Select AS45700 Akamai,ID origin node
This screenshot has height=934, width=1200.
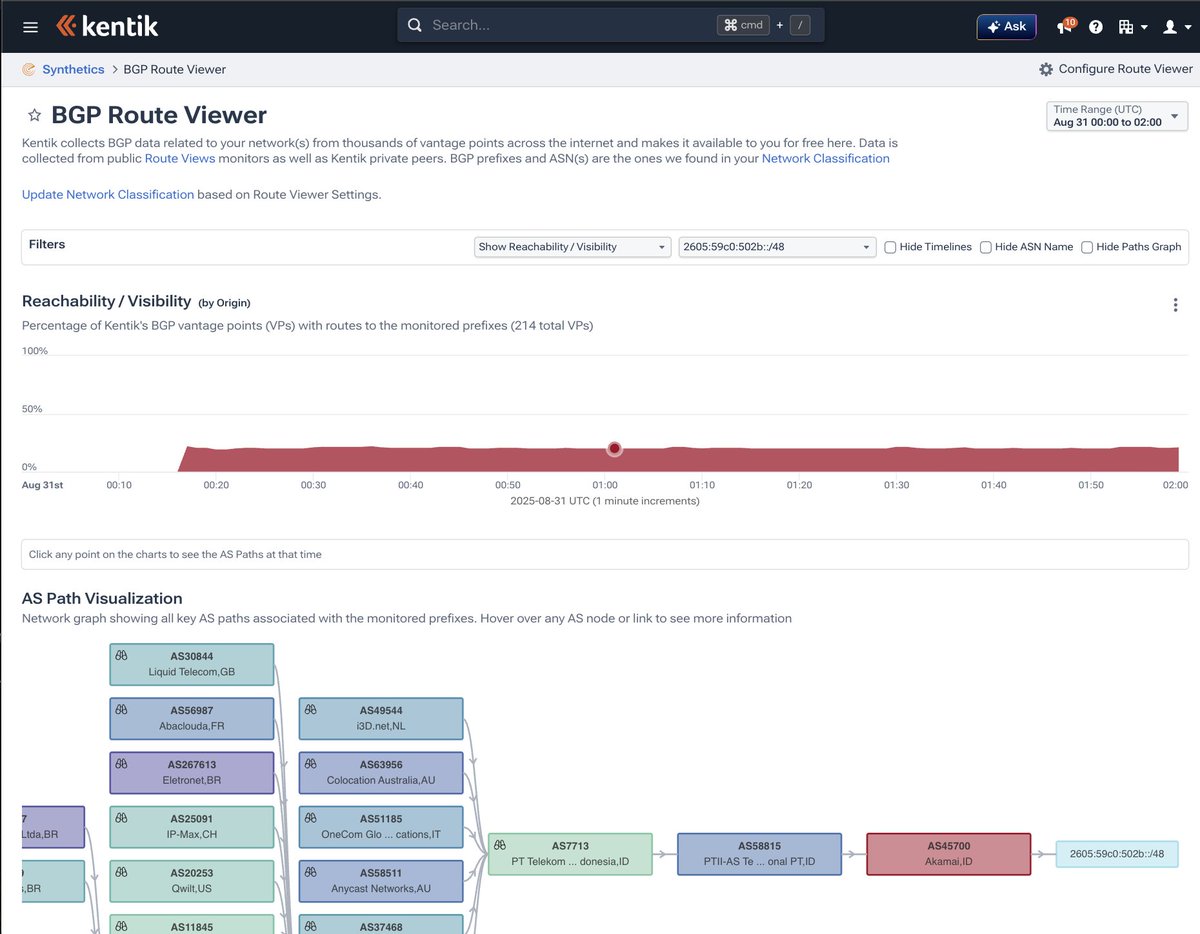948,854
